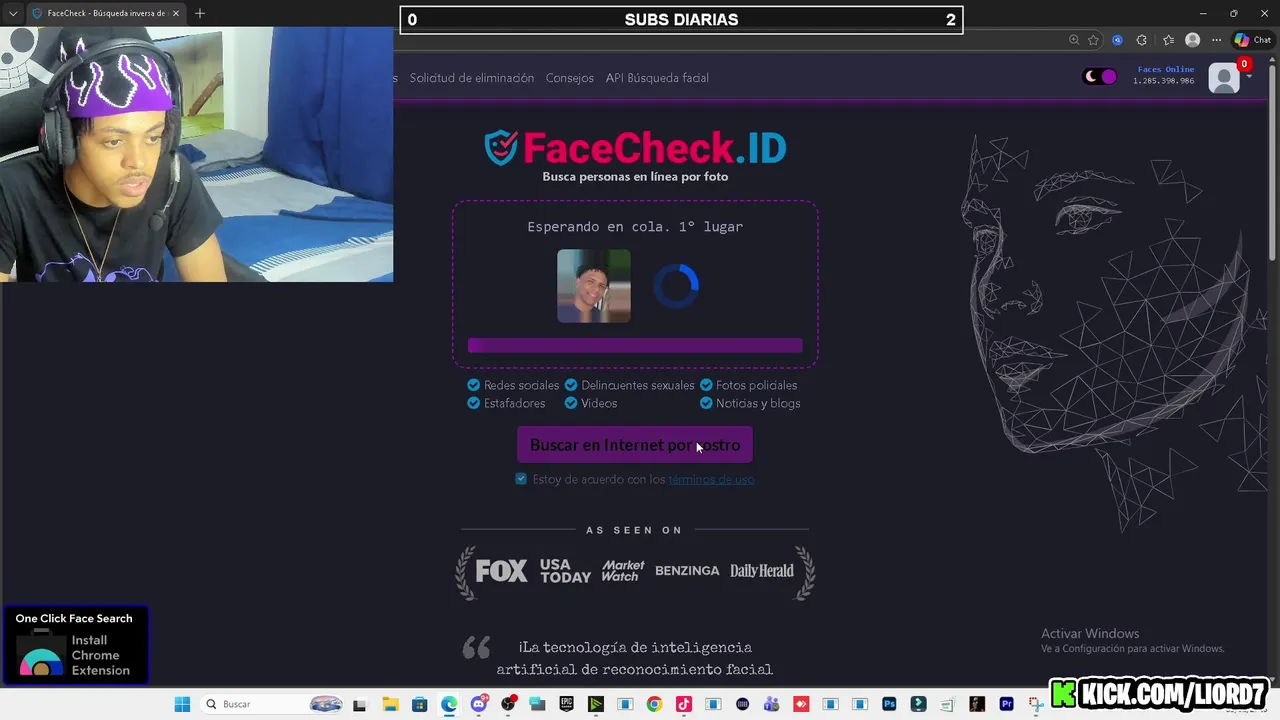
Task: Click Busca personas en línea por foto tagline
Action: tap(635, 177)
